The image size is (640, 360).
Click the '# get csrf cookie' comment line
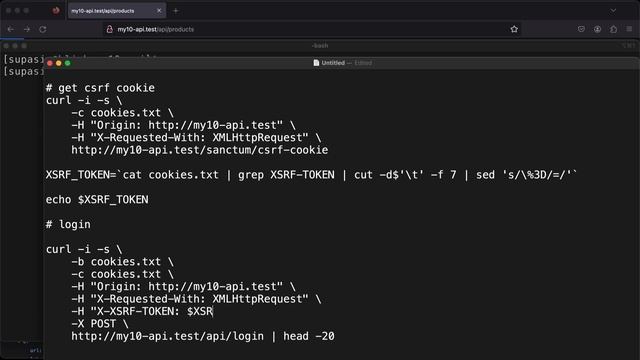pyautogui.click(x=100, y=88)
